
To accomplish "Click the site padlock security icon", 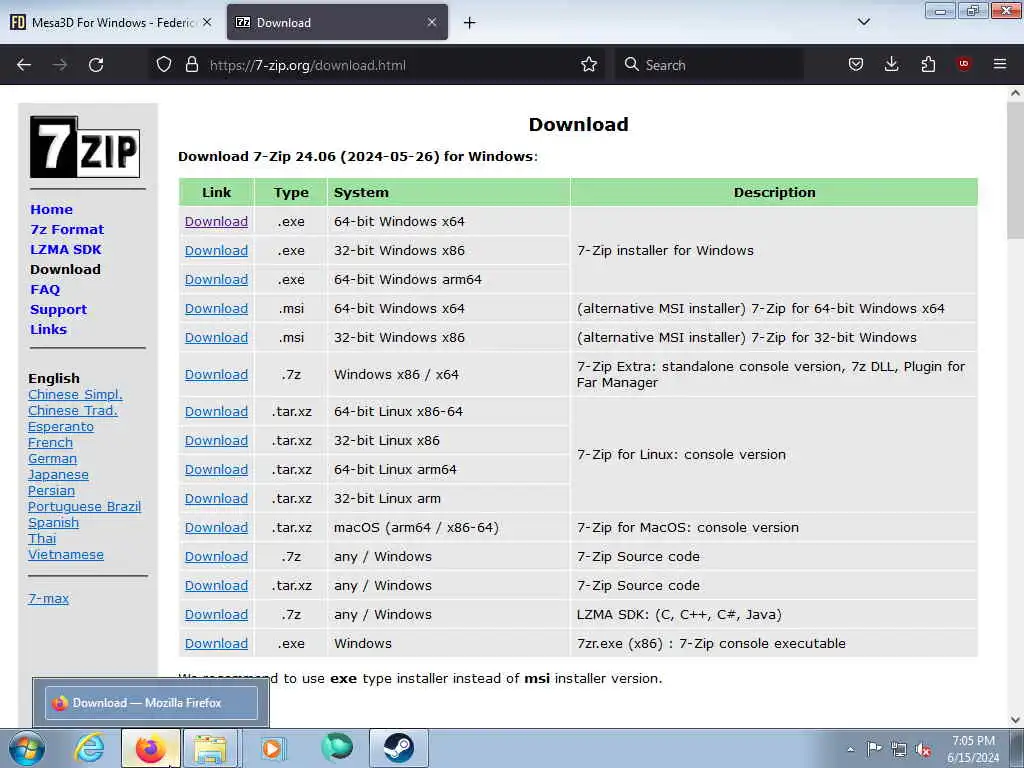I will 191,65.
